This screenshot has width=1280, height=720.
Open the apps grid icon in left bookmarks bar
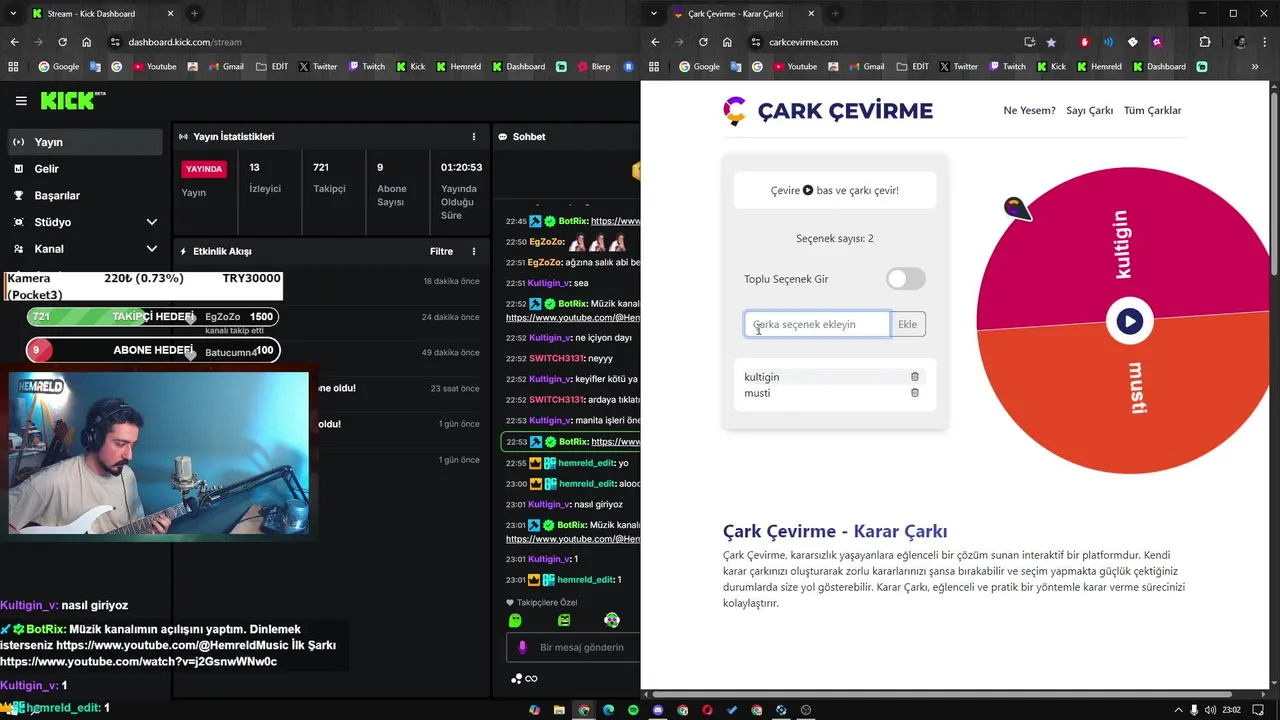coord(13,67)
